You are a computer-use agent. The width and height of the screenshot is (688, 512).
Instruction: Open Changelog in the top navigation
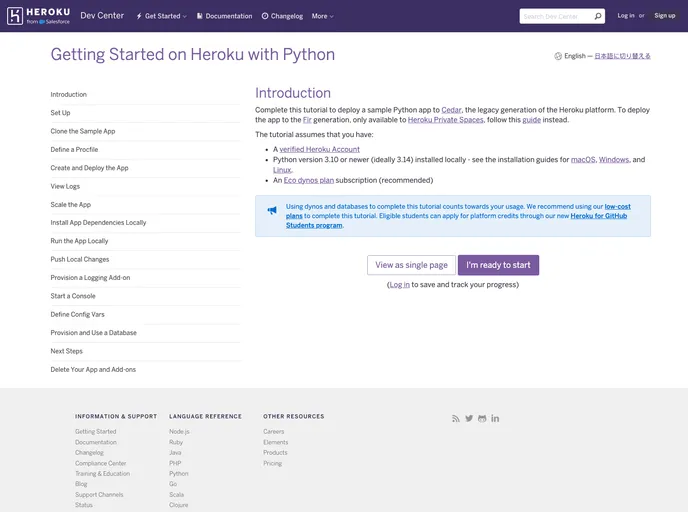[x=282, y=16]
